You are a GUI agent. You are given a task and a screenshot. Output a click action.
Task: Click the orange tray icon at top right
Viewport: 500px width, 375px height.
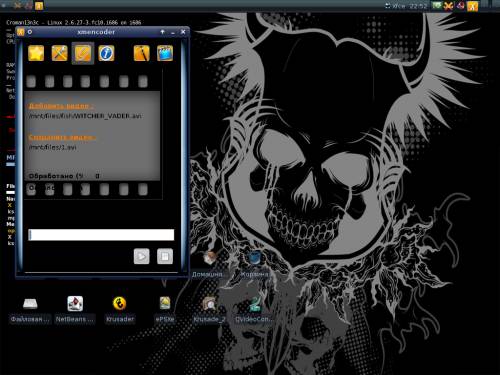[x=472, y=6]
